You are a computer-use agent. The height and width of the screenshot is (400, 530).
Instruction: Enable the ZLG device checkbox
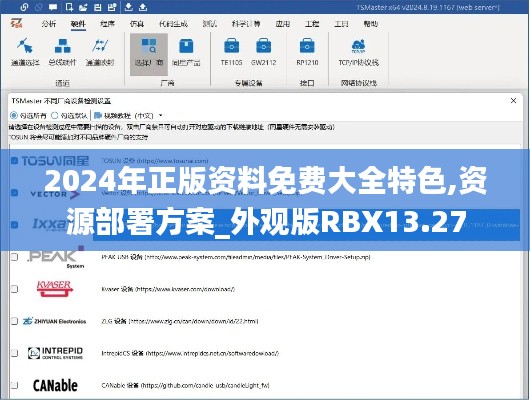14,321
